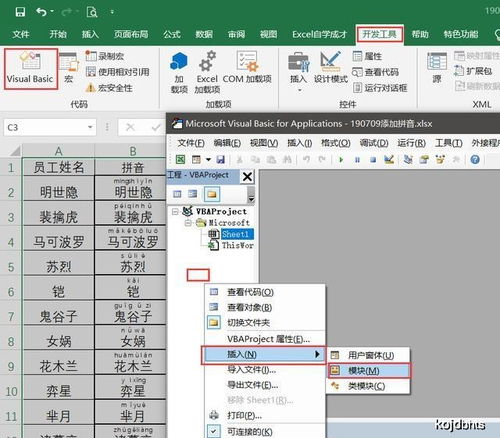Viewport: 500px width, 438px height.
Task: Switch to 数据 ribbon tab
Action: [x=204, y=34]
